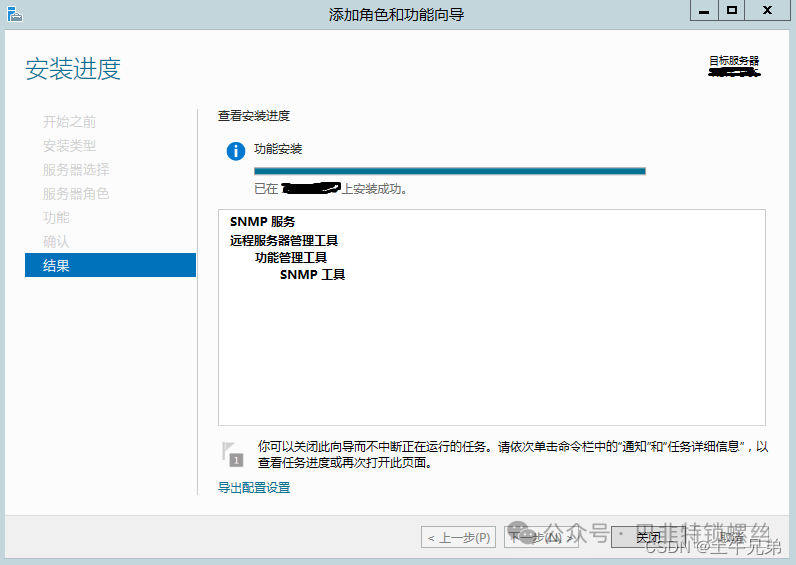
Task: Click the 上一步(P) button
Action: tap(458, 537)
